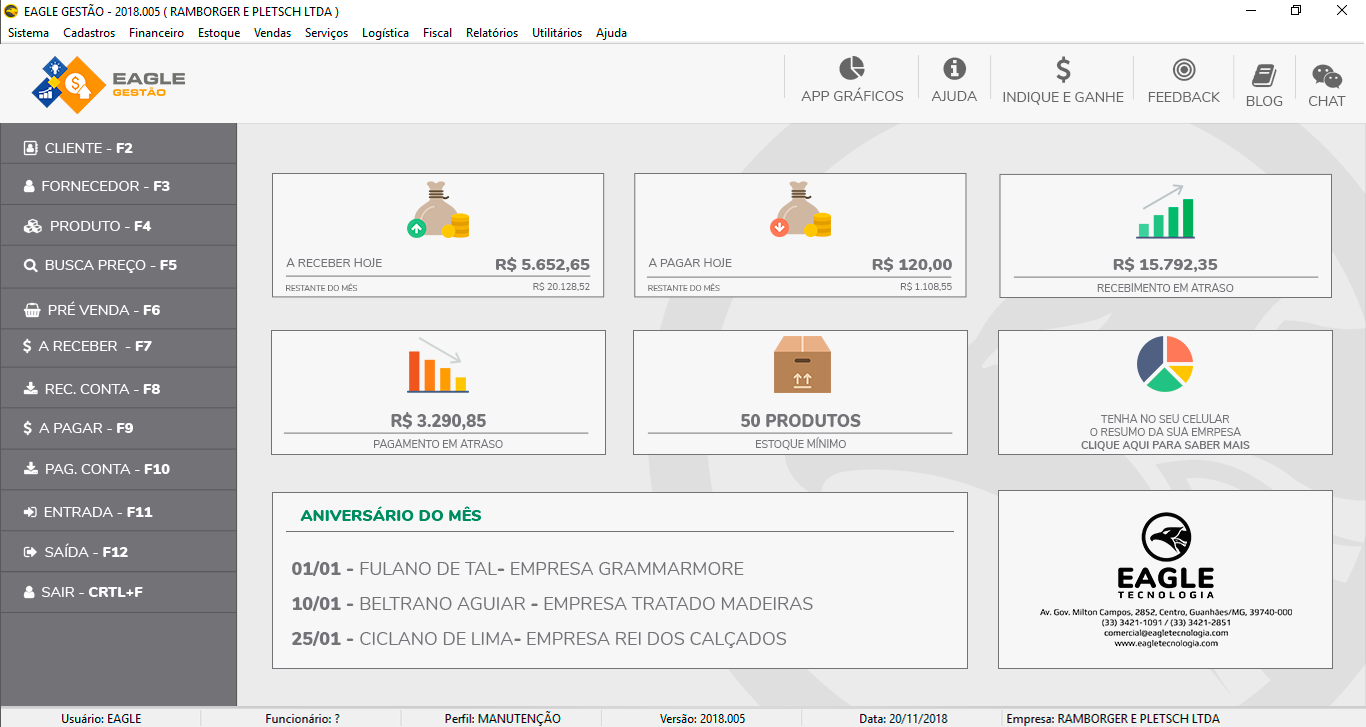Open the App Gráficos pie chart icon
This screenshot has width=1366, height=727.
pyautogui.click(x=852, y=68)
